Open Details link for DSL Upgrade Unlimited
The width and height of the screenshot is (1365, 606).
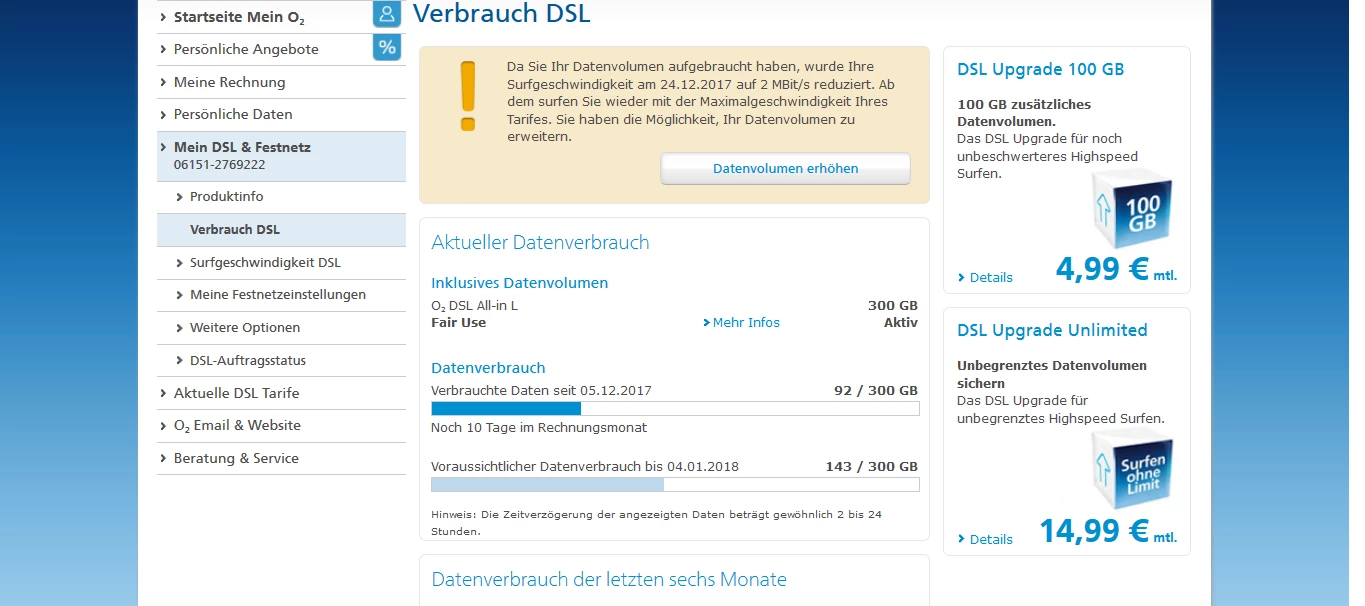point(985,539)
